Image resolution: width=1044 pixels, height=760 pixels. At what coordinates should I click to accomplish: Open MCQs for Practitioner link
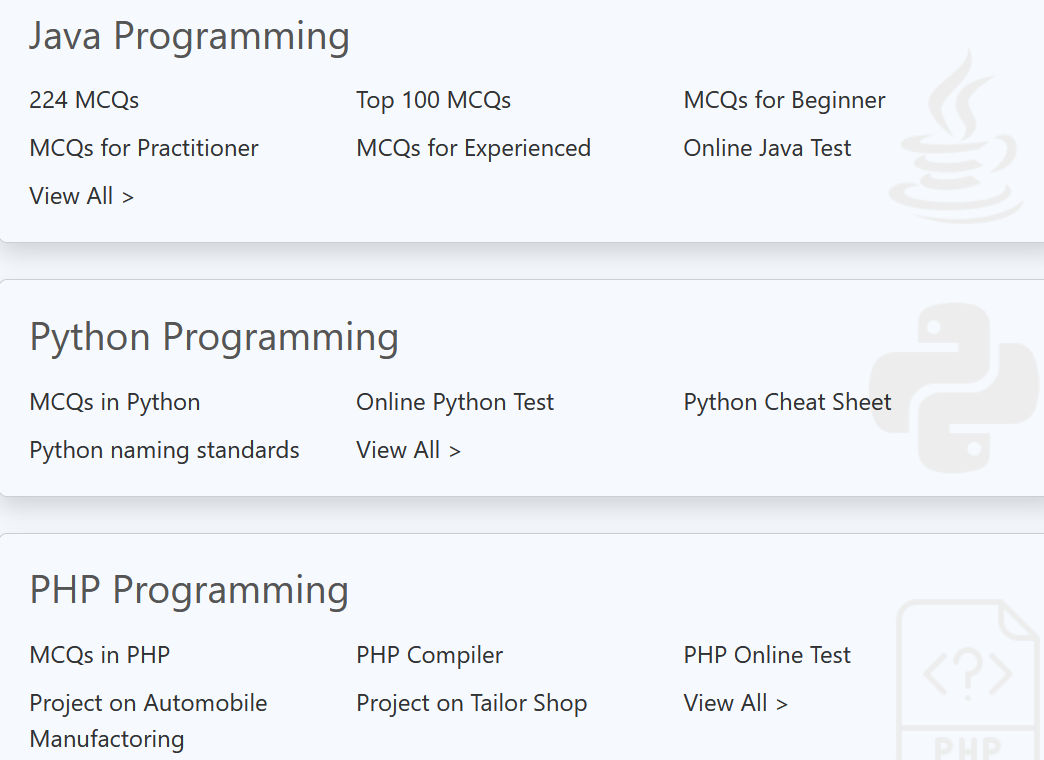144,148
